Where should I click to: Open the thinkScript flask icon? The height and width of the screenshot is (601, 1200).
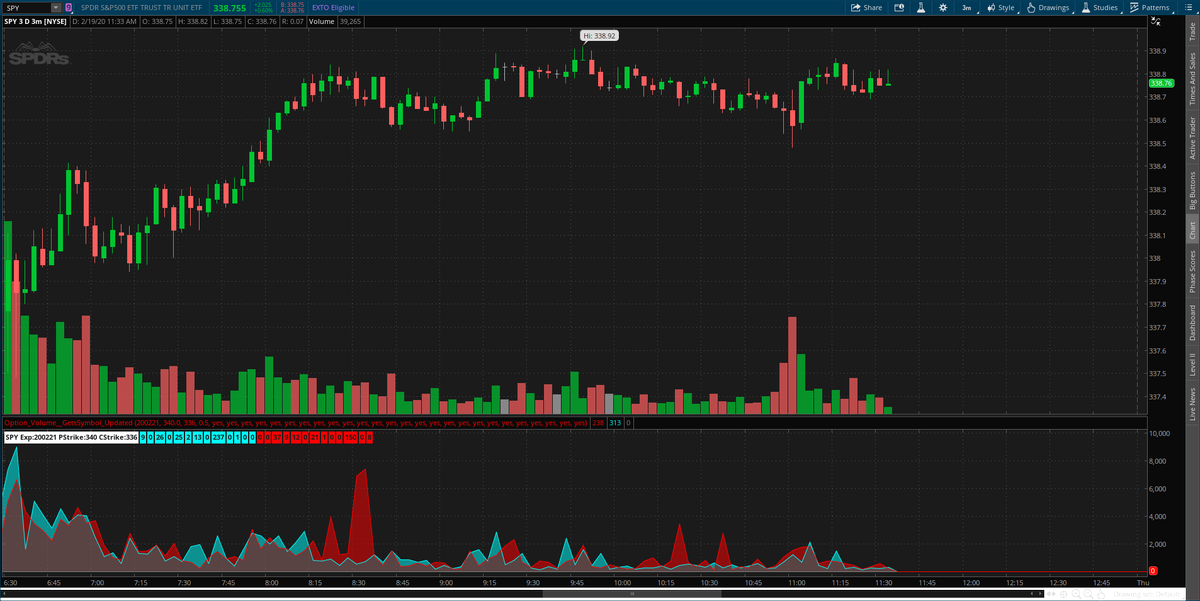click(919, 7)
